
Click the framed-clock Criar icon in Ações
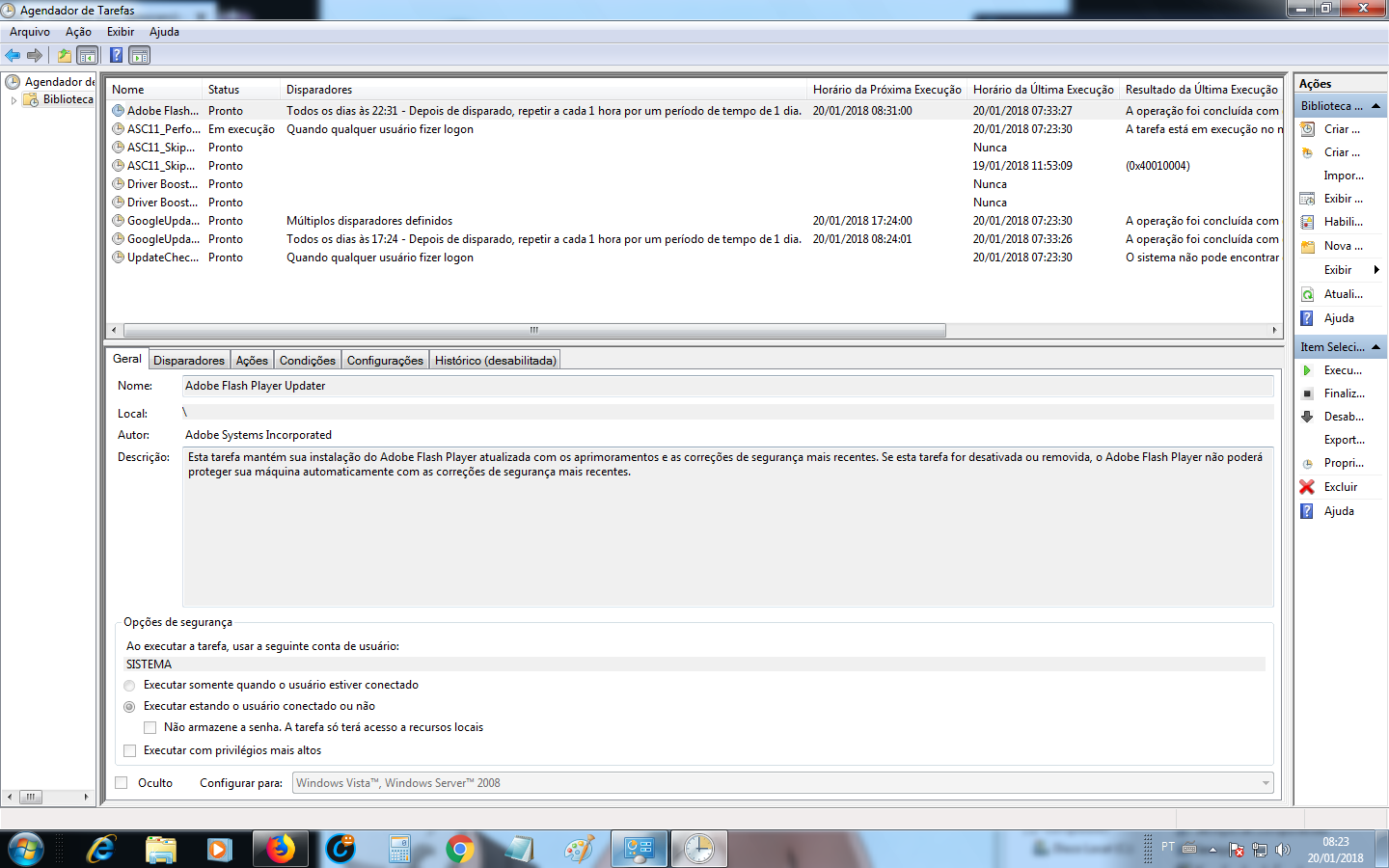click(1308, 129)
